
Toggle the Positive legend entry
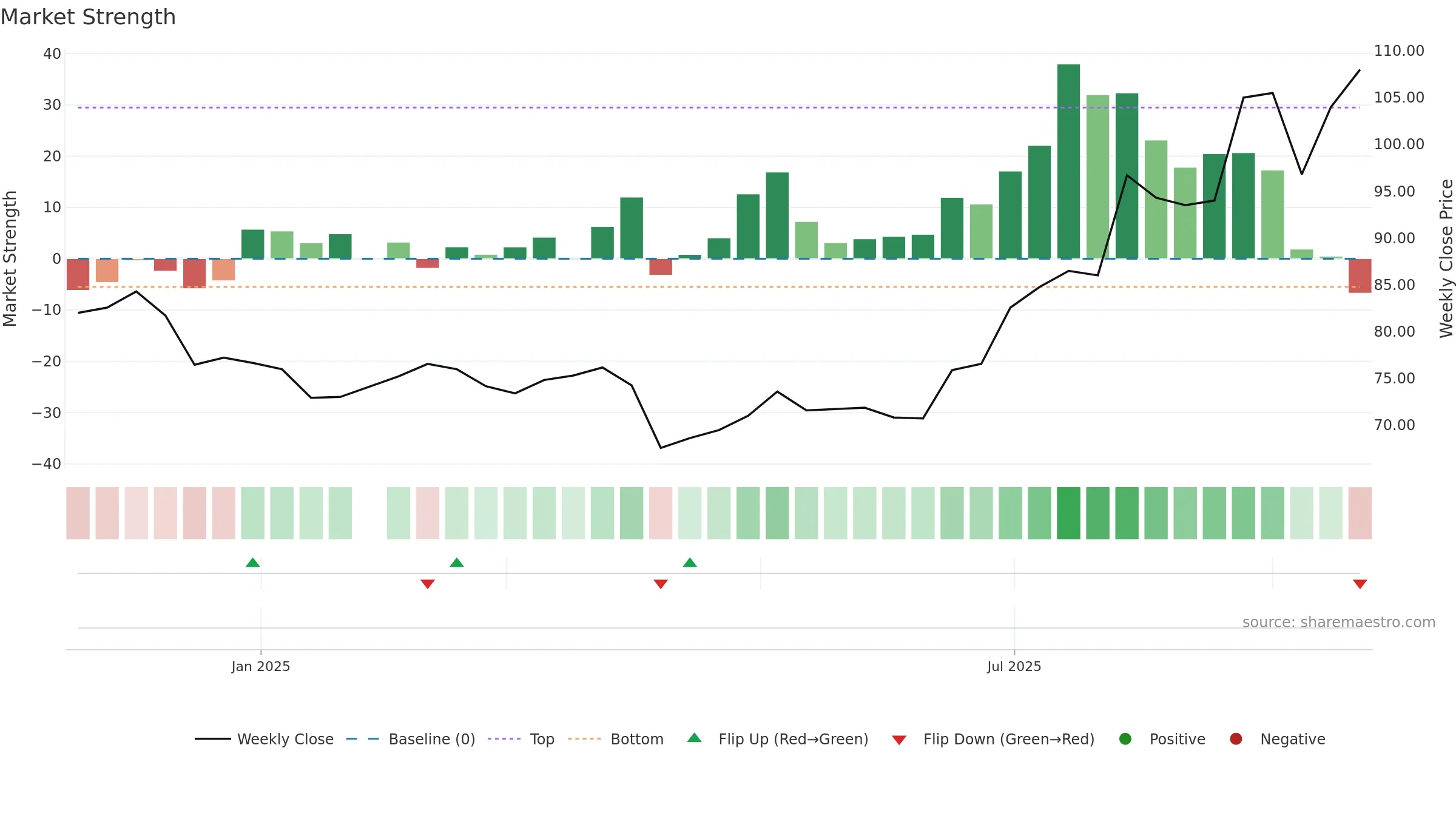(x=1162, y=739)
